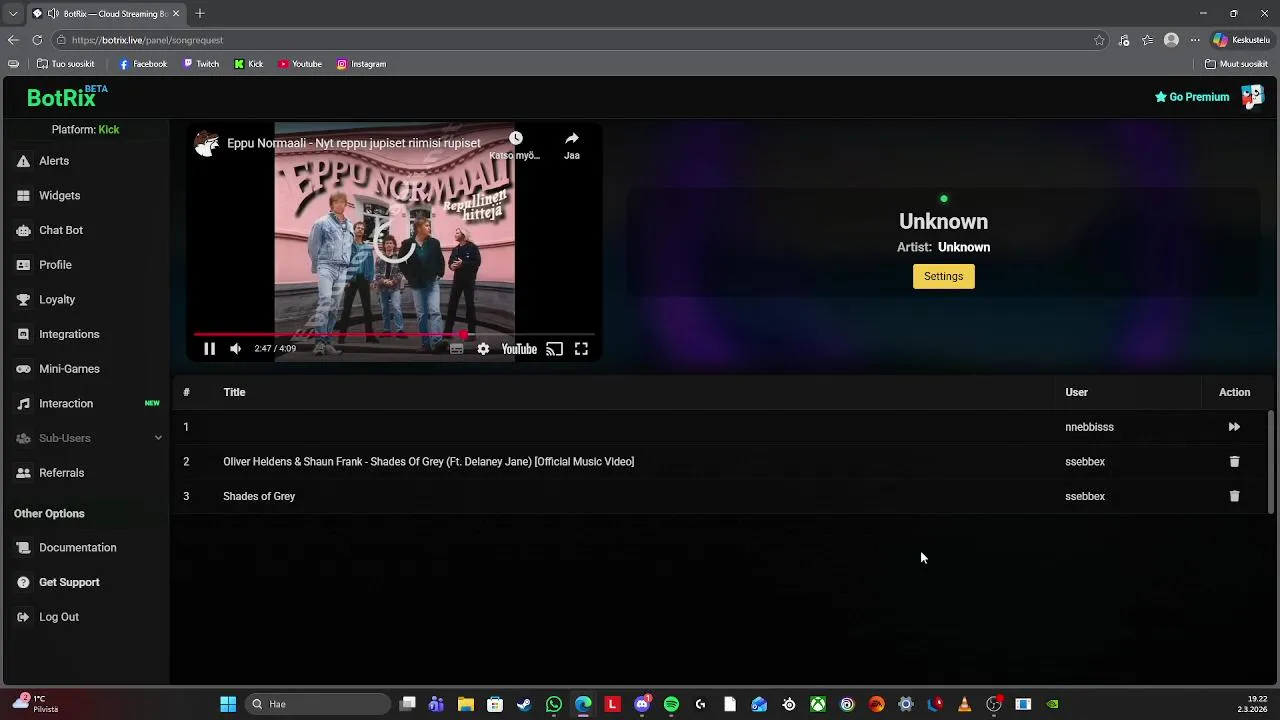Select the Oliver Heldens song title text
Image resolution: width=1280 pixels, height=720 pixels.
[x=428, y=462]
